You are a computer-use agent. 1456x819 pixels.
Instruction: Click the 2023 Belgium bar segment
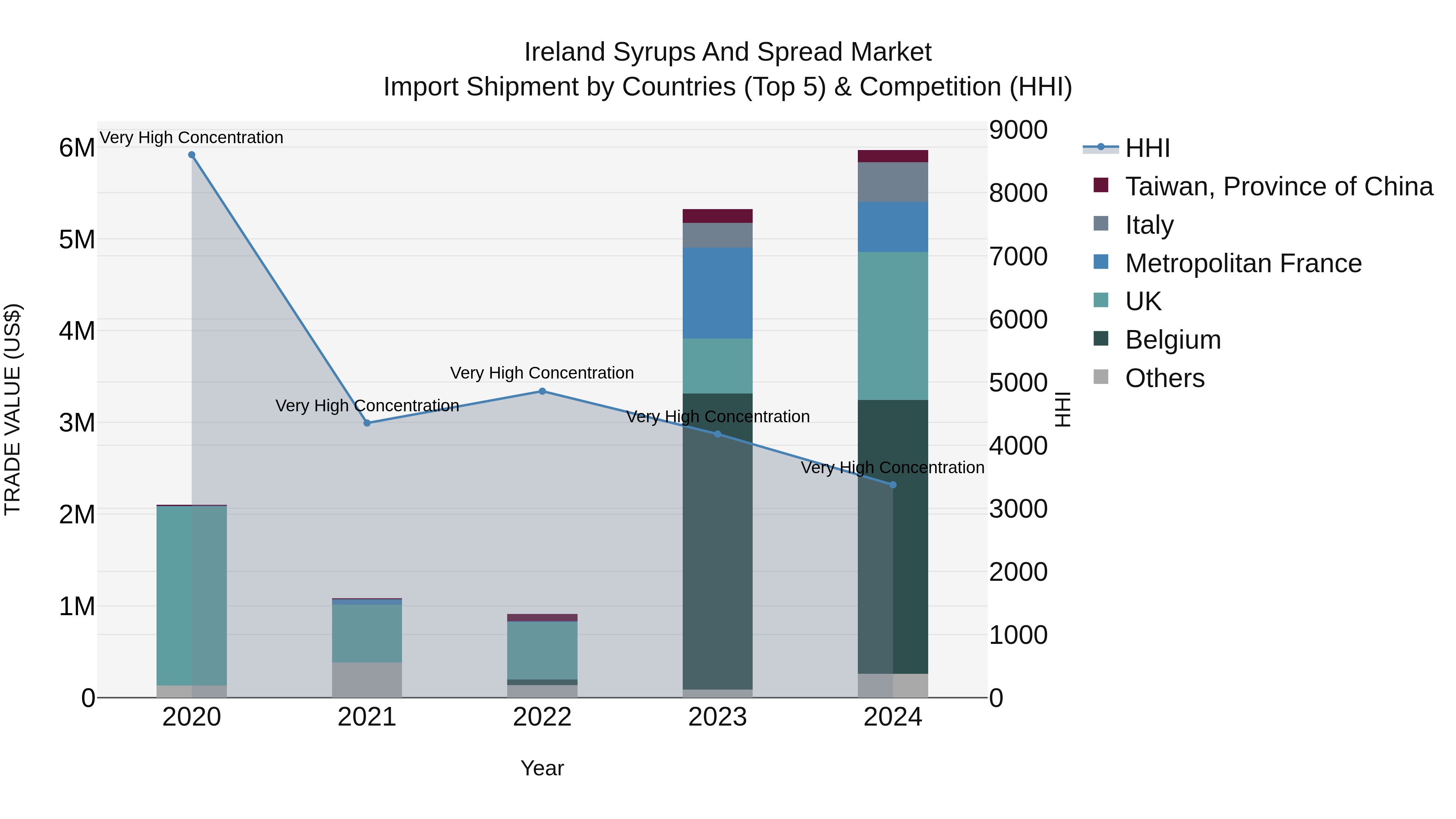718,542
